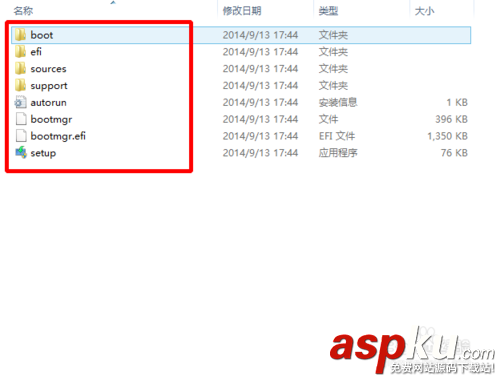Click the 文件夹 type of boot row
This screenshot has height=380, width=500.
pyautogui.click(x=333, y=35)
